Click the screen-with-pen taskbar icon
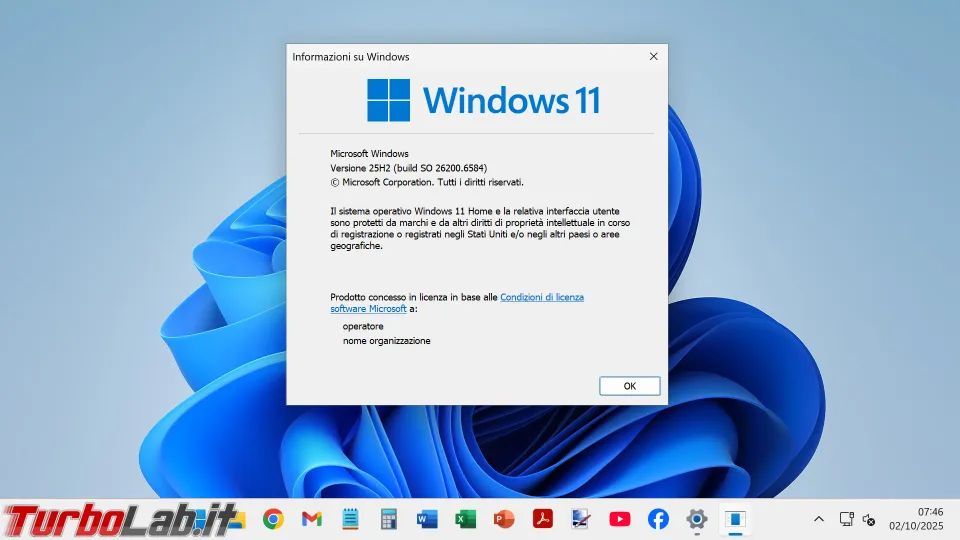The height and width of the screenshot is (540, 960). click(581, 519)
